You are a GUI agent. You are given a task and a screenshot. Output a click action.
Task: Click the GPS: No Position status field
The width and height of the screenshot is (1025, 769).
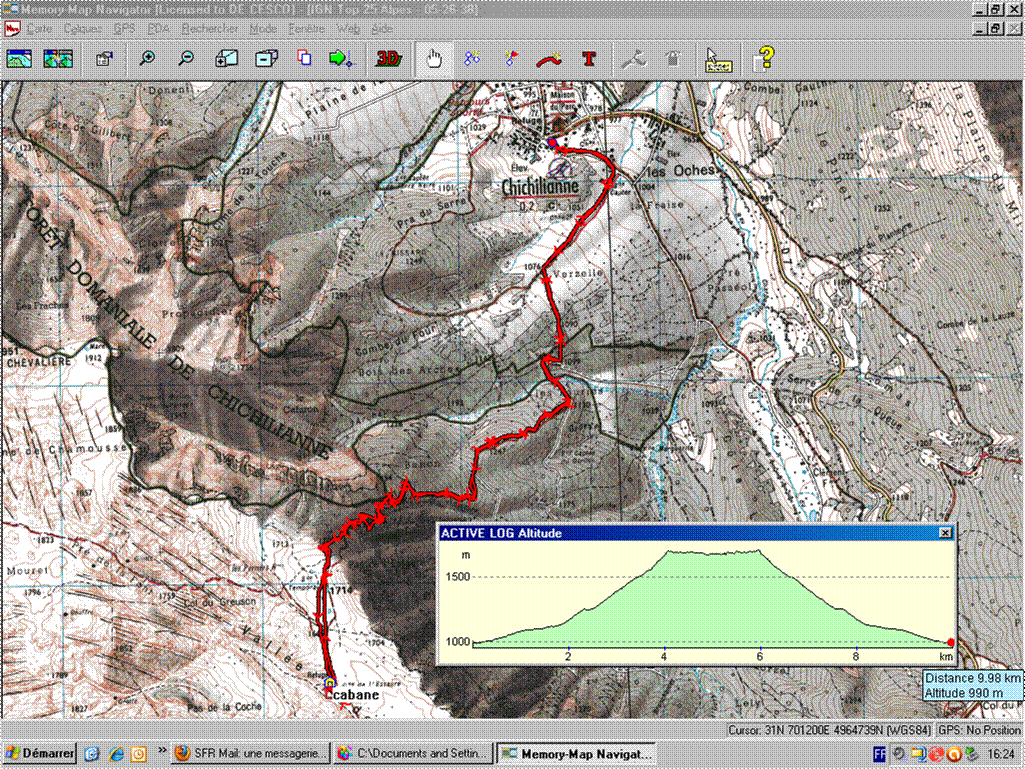979,730
